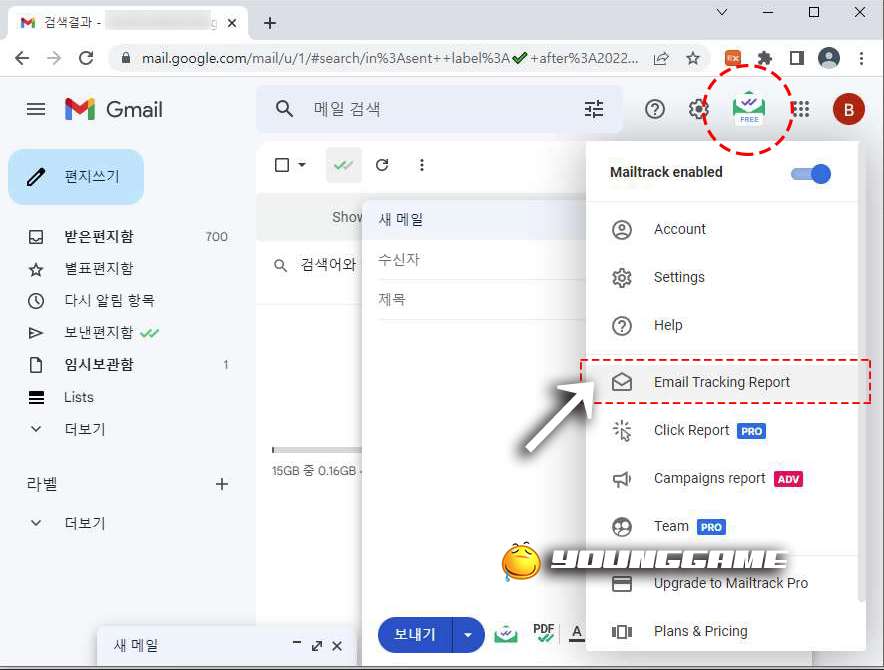Select Upgrade to Mailtrack Pro

point(722,583)
